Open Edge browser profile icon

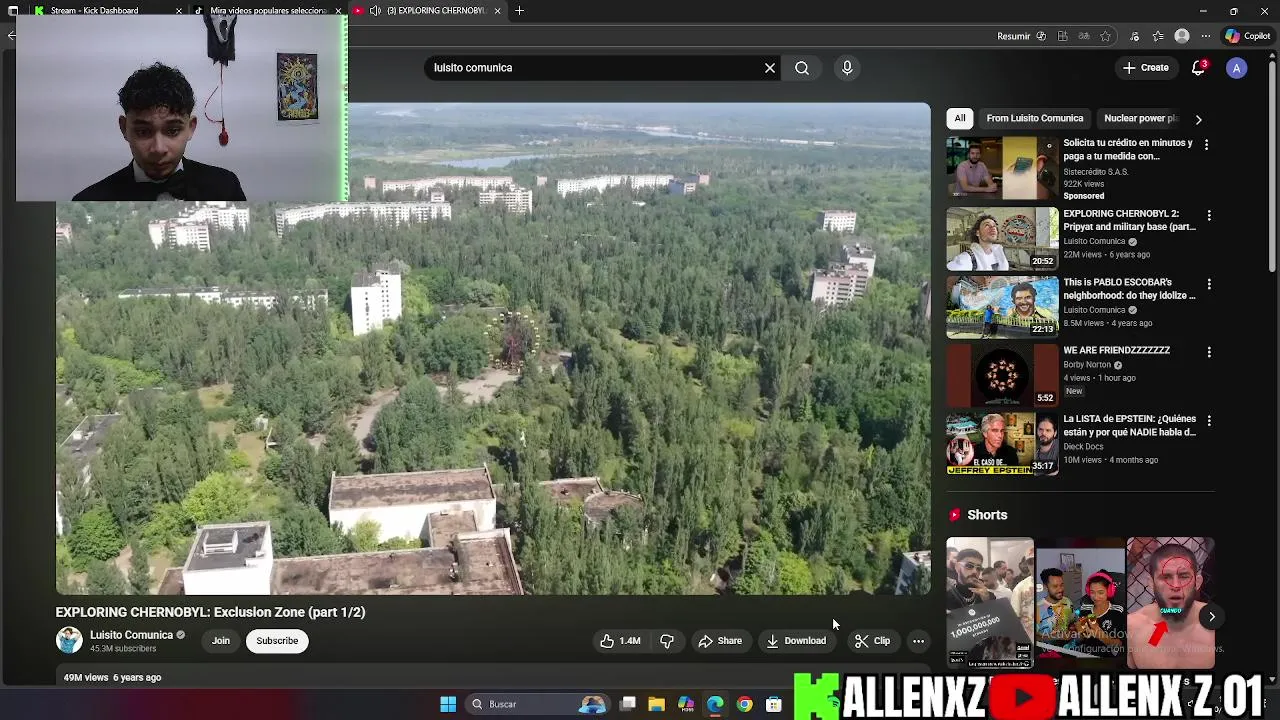tap(1182, 36)
